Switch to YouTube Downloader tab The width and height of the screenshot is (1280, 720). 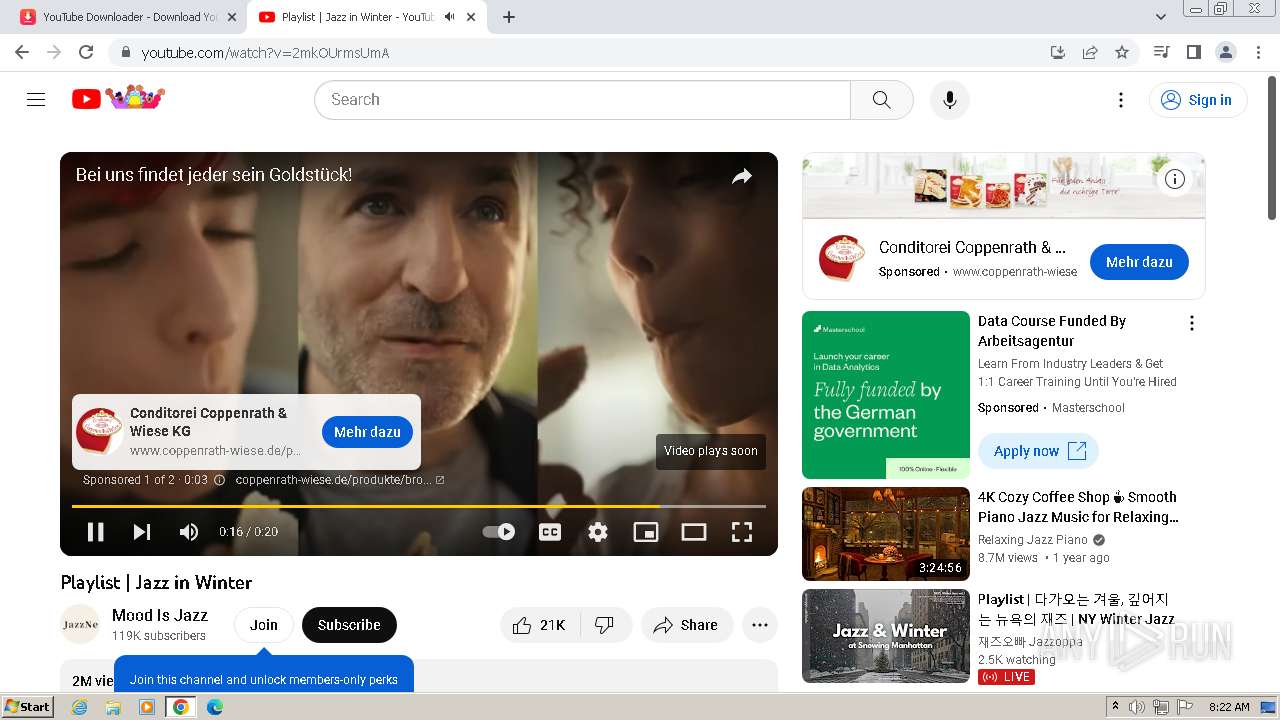click(128, 17)
